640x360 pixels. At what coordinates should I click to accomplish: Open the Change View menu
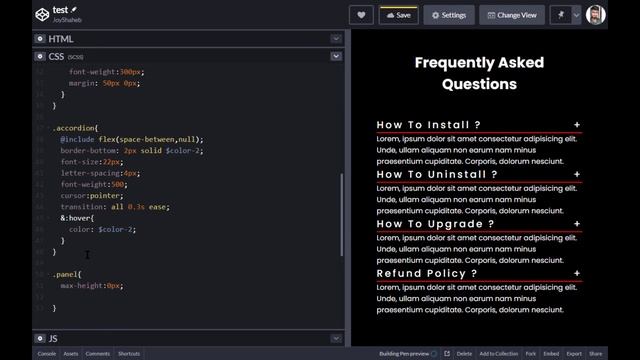512,15
